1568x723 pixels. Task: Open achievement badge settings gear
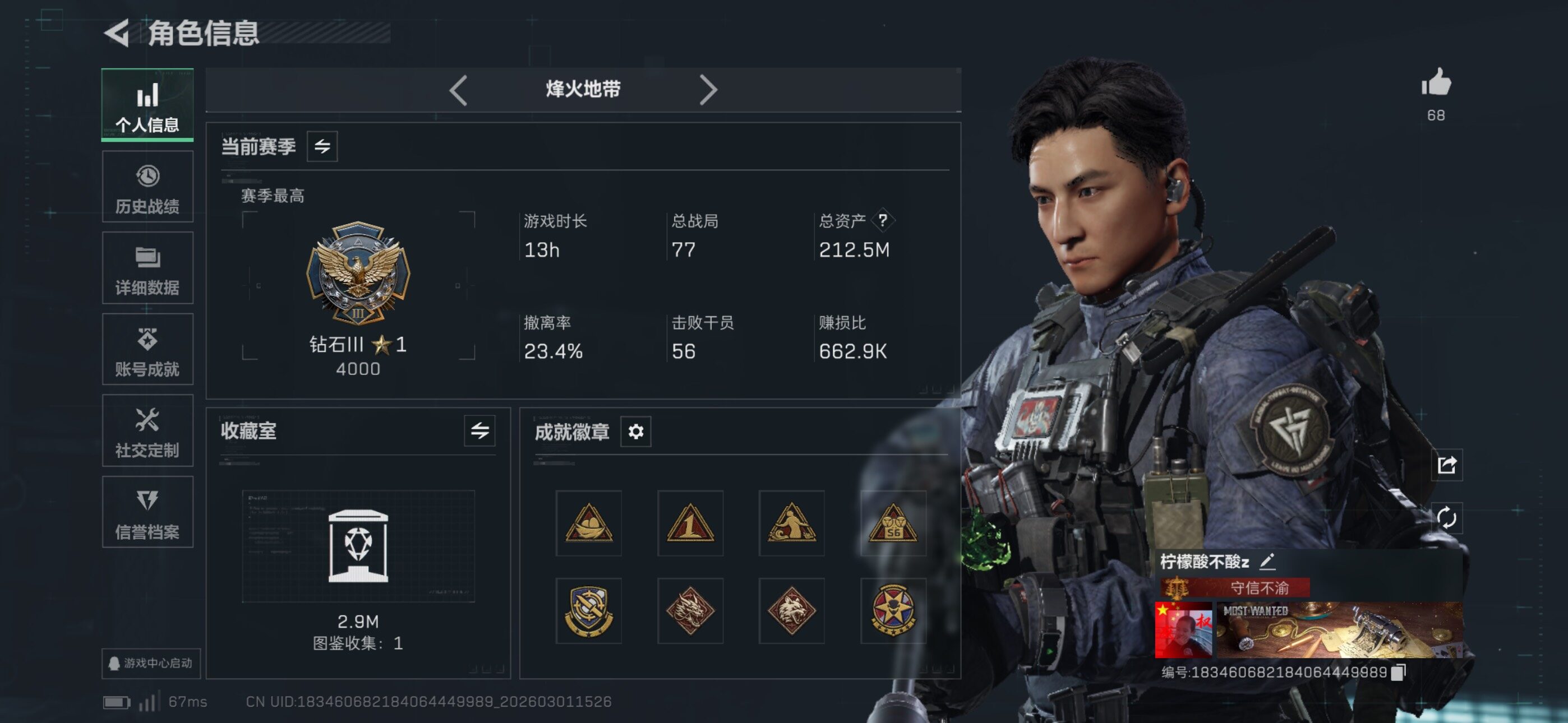click(x=635, y=432)
